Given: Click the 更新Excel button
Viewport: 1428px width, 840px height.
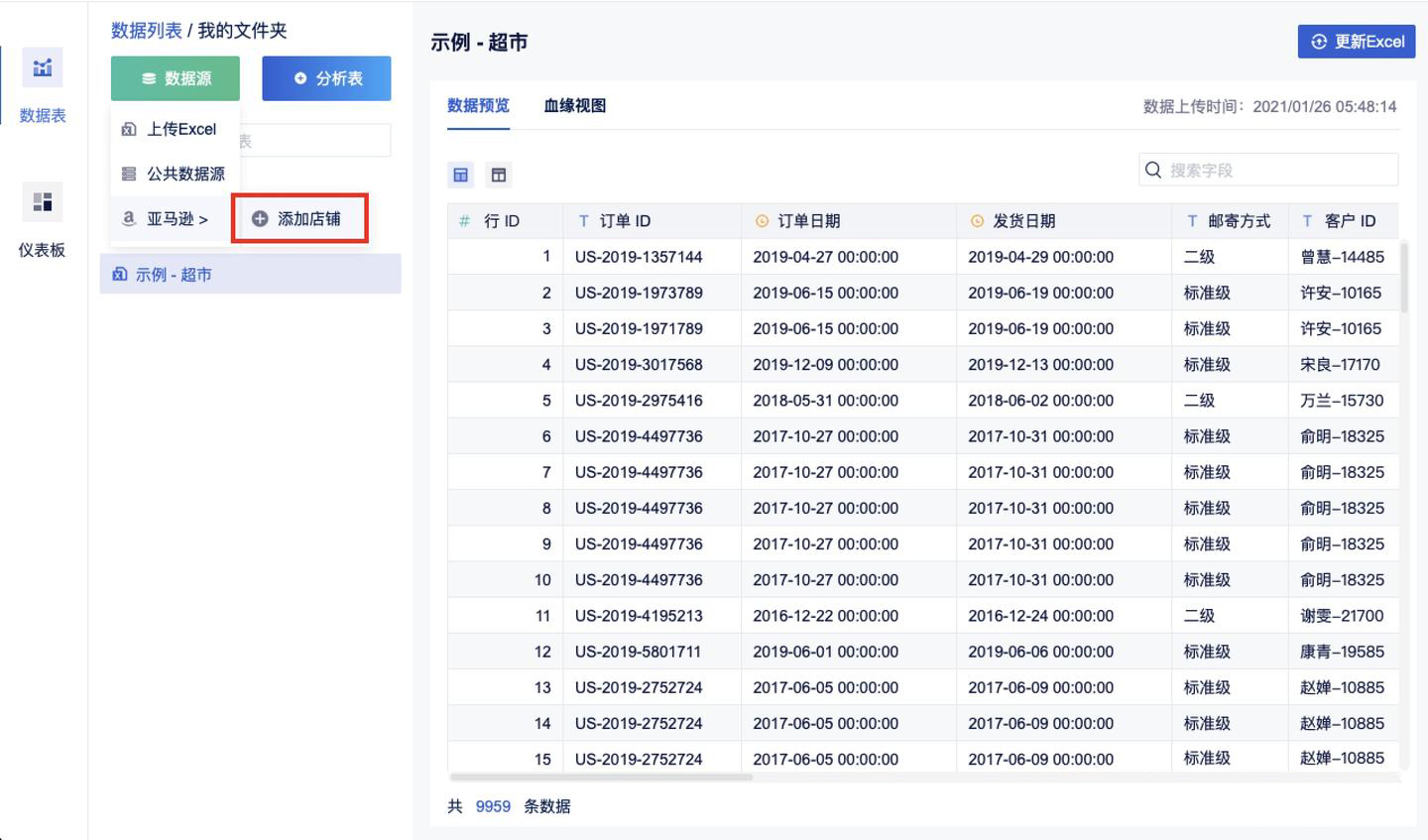Looking at the screenshot, I should 1356,42.
